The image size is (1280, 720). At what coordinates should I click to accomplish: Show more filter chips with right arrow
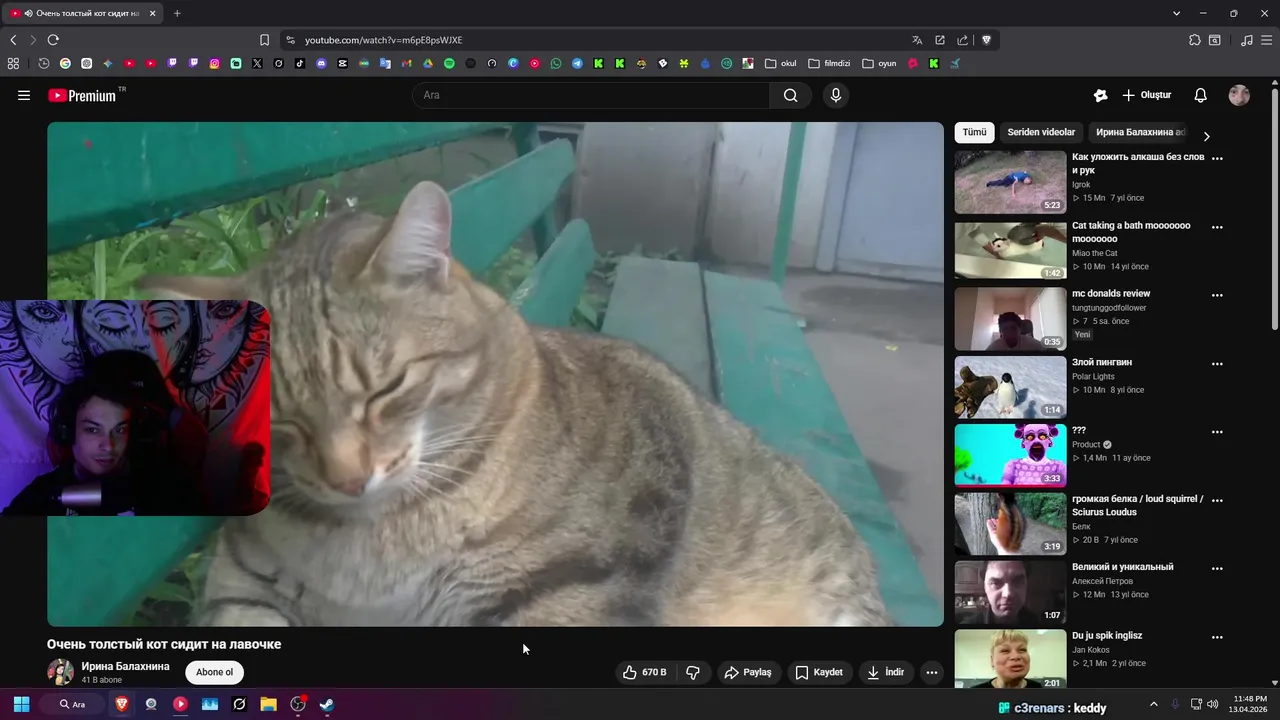1206,136
